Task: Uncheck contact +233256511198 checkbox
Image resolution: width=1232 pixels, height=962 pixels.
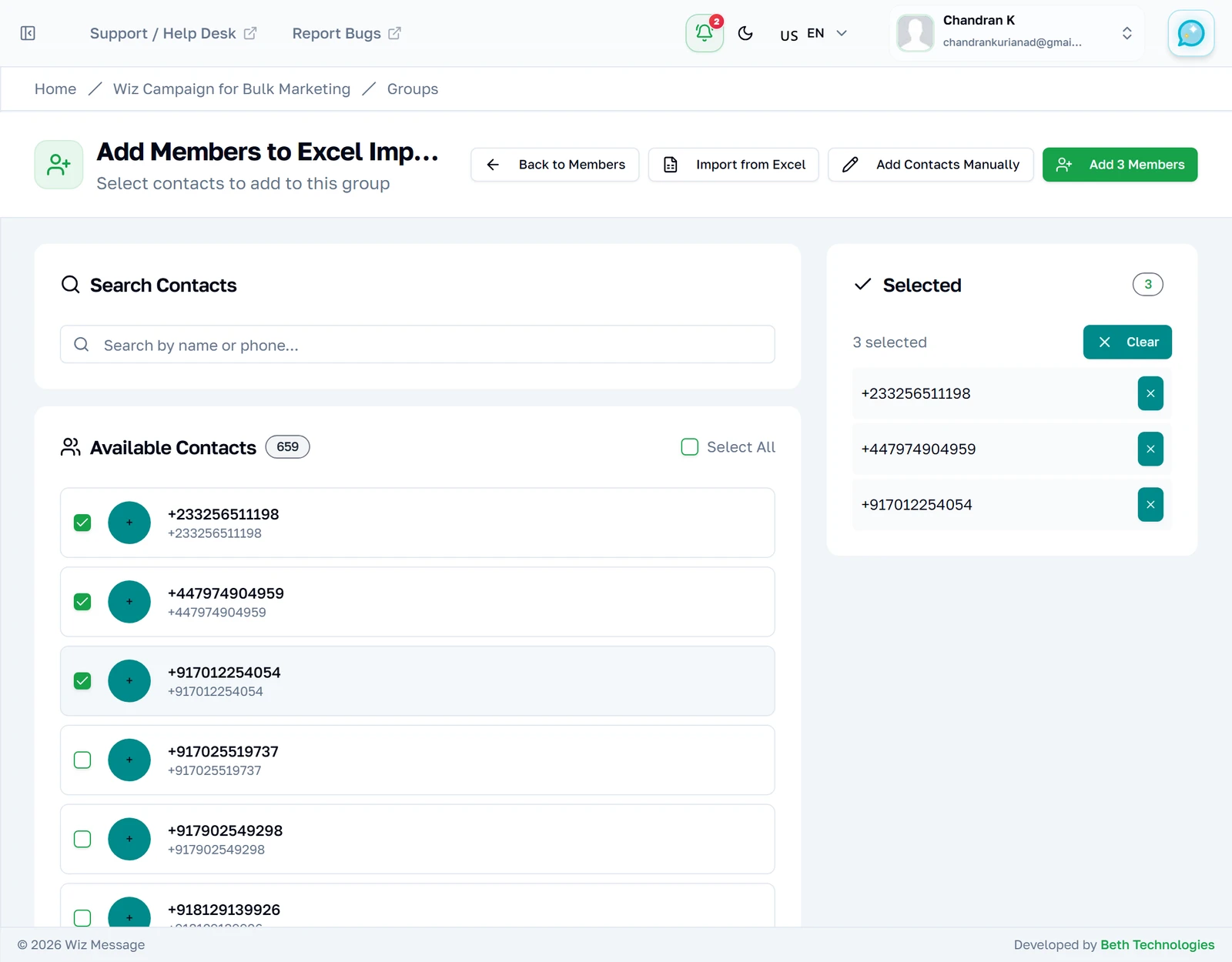Action: tap(82, 523)
